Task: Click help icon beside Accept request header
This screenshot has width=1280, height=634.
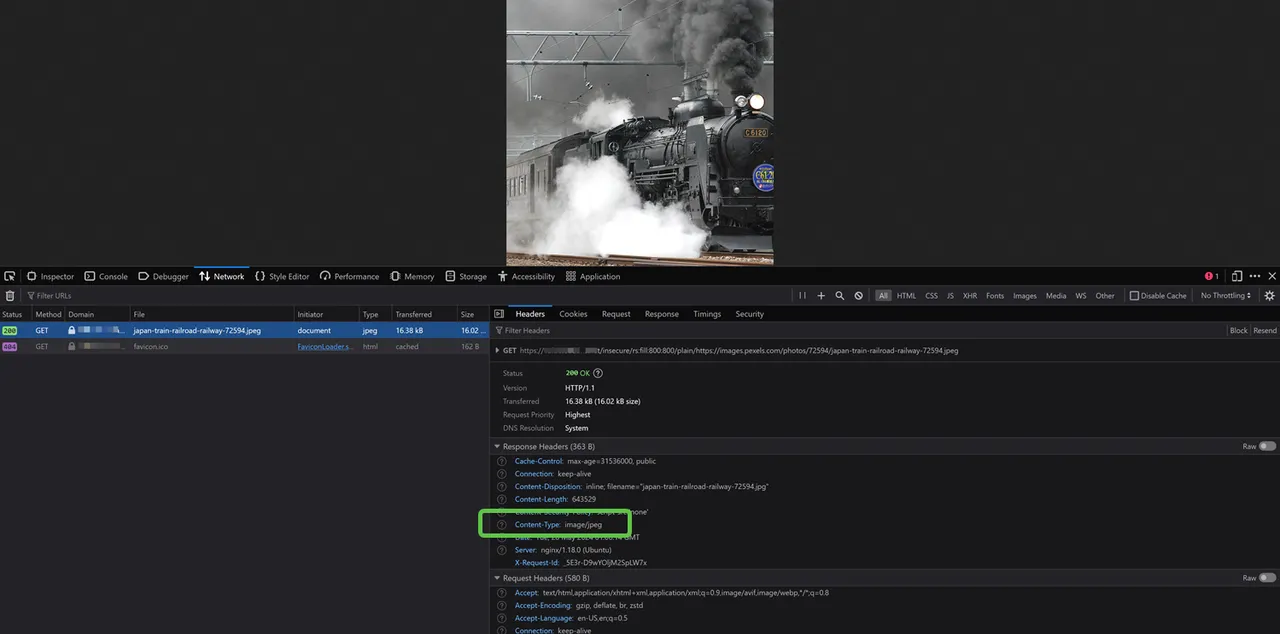Action: click(x=502, y=592)
